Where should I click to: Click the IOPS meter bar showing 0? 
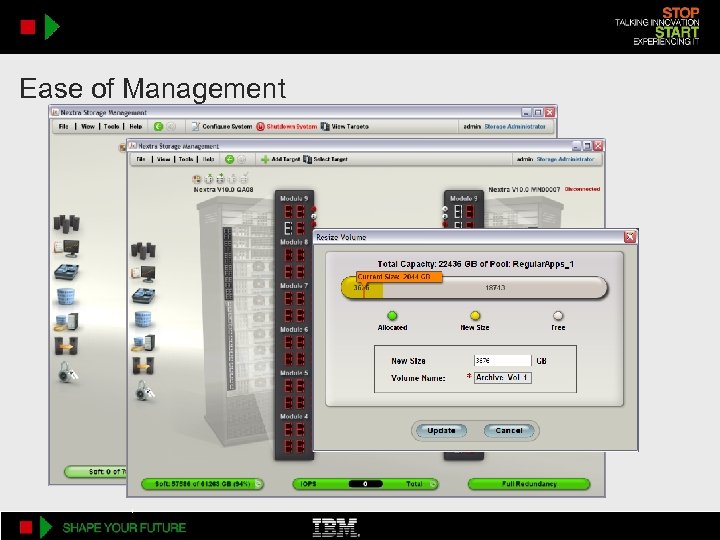pos(365,484)
